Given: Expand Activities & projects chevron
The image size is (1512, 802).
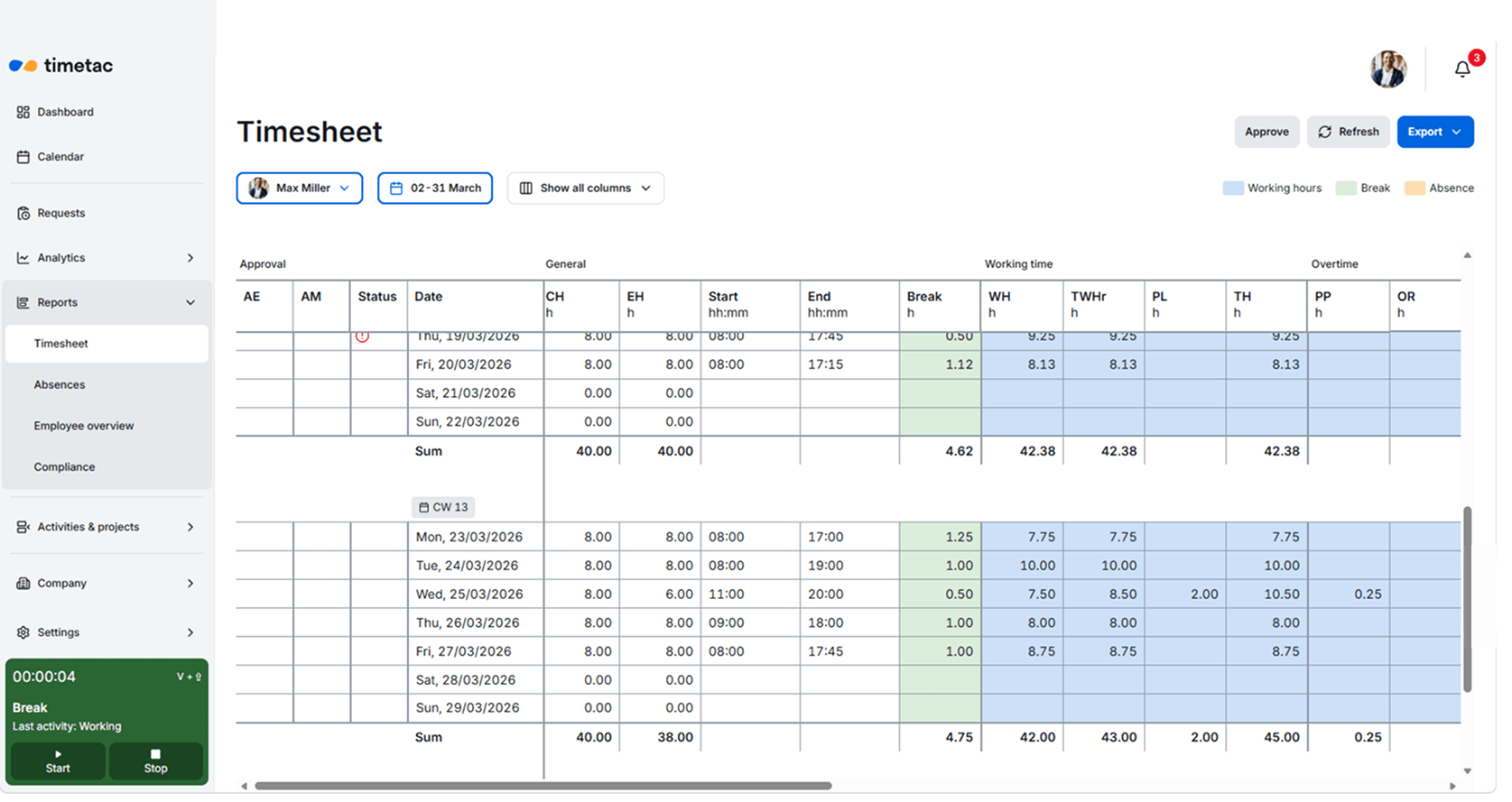Looking at the screenshot, I should (x=190, y=527).
